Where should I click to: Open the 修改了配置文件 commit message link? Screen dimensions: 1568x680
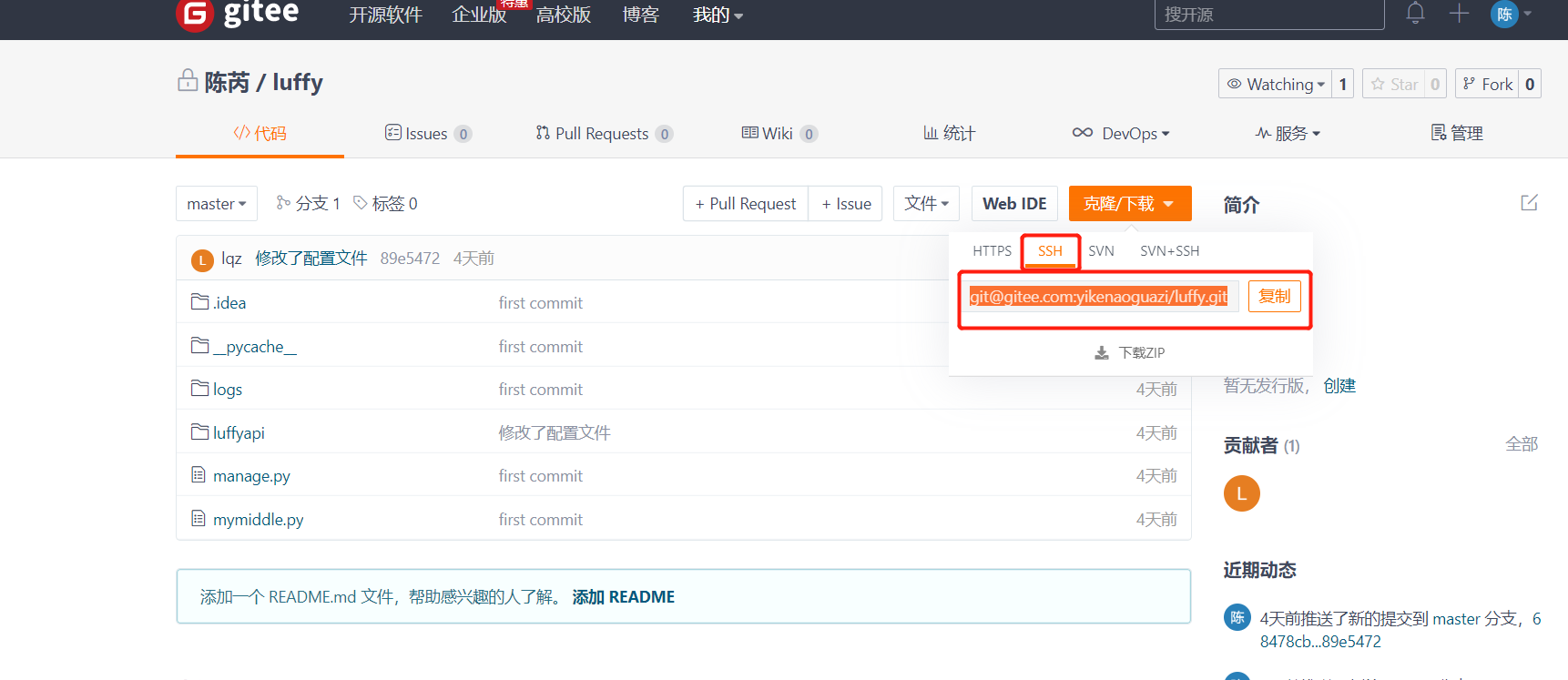point(311,259)
